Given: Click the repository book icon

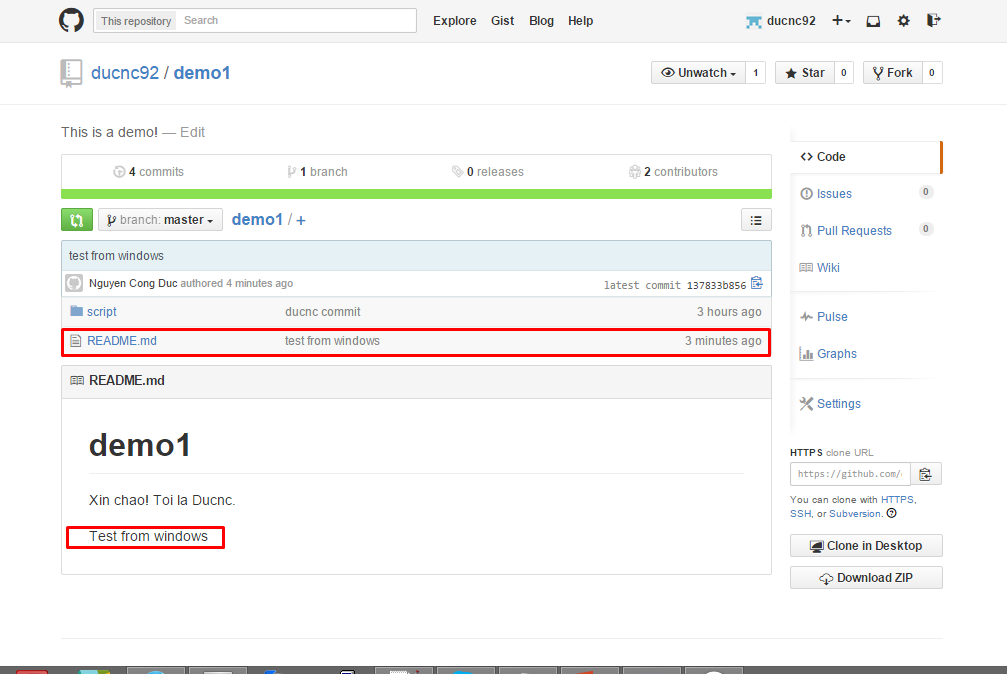Looking at the screenshot, I should pyautogui.click(x=71, y=73).
